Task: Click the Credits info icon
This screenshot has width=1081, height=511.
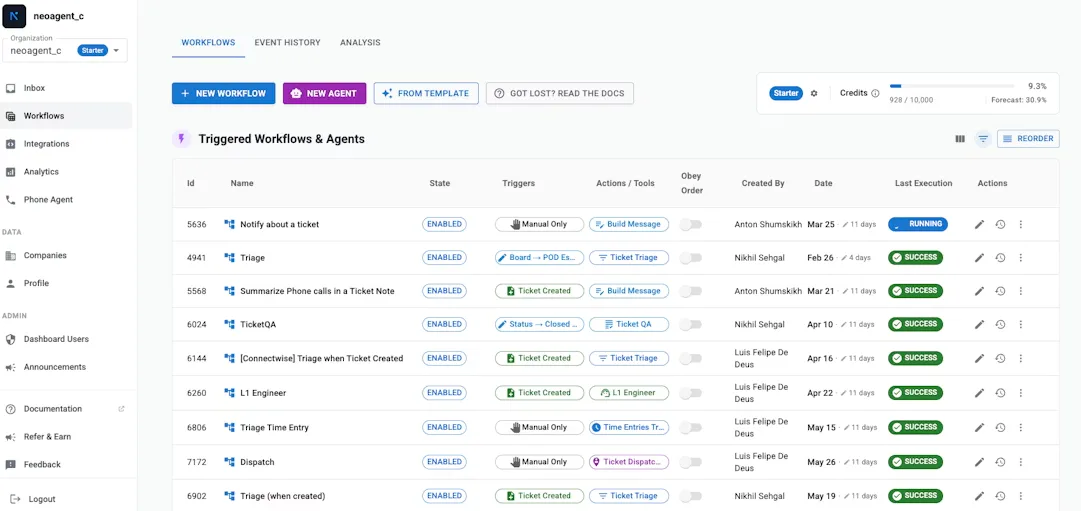Action: pyautogui.click(x=876, y=93)
